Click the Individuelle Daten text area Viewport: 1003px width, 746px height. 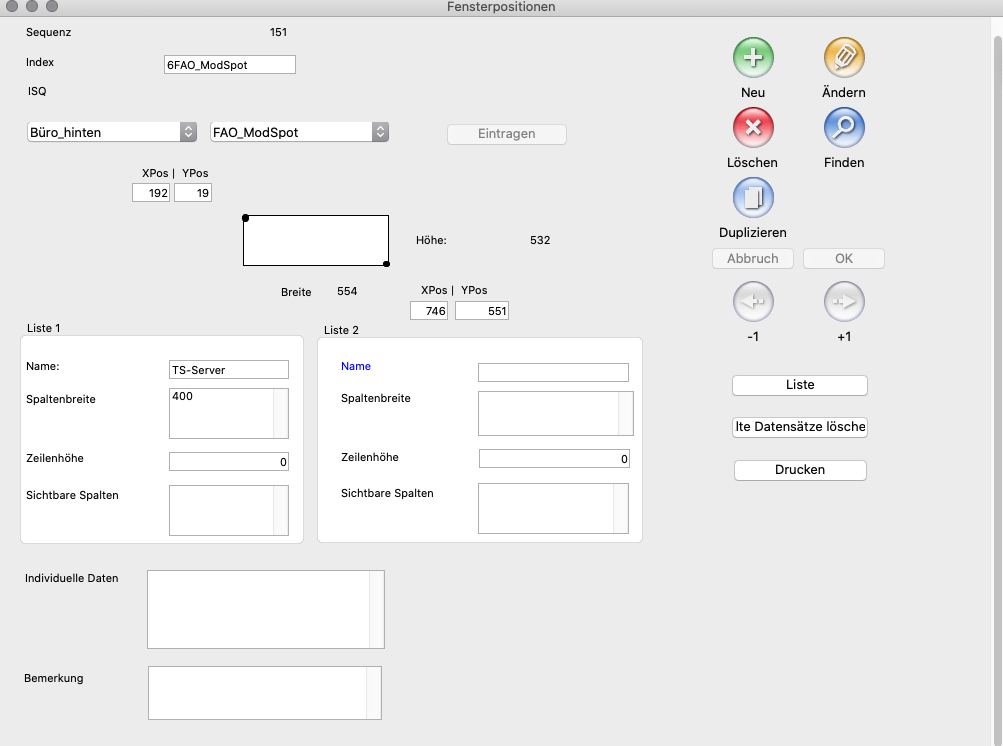click(x=259, y=609)
